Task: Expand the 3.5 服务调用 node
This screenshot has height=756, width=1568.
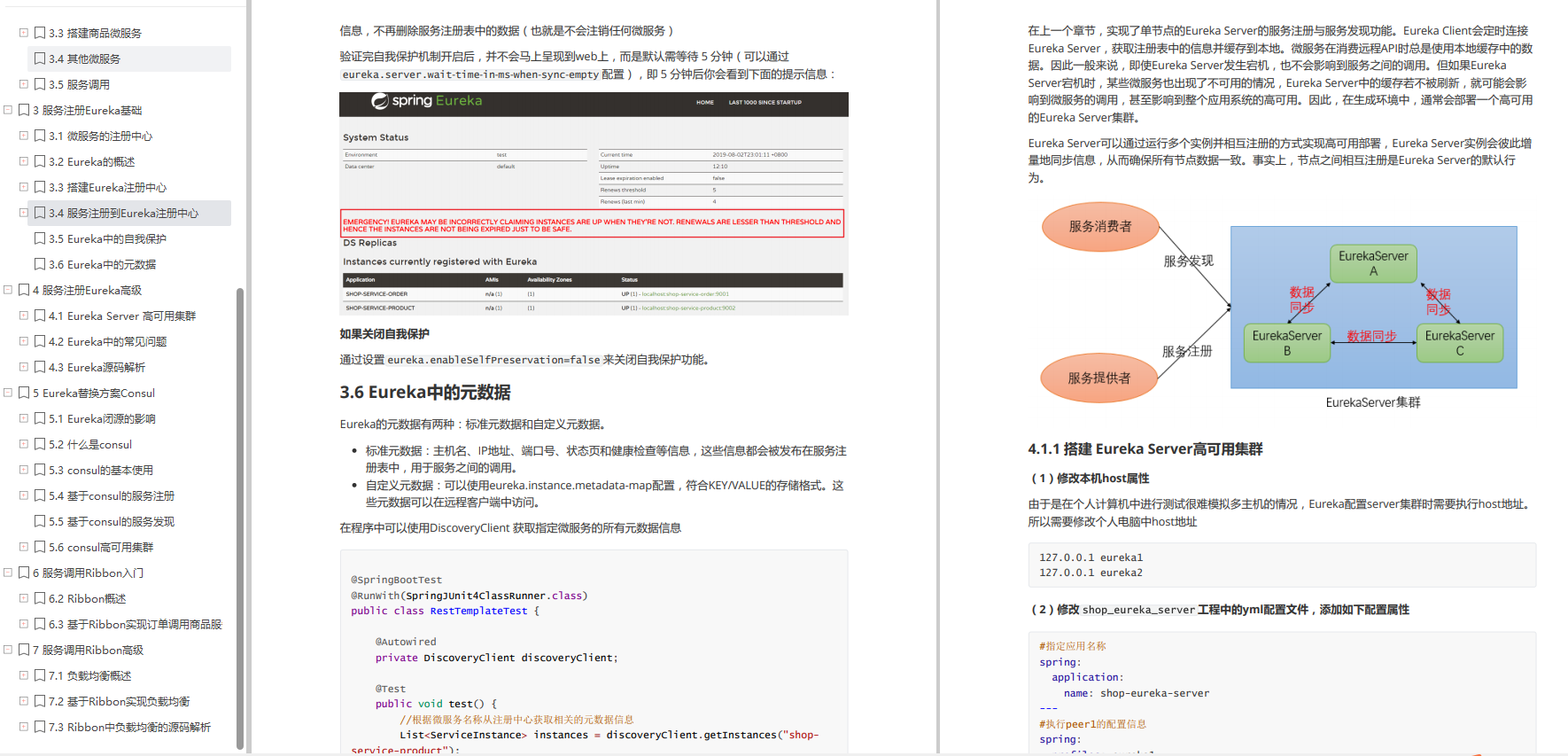Action: pyautogui.click(x=24, y=84)
